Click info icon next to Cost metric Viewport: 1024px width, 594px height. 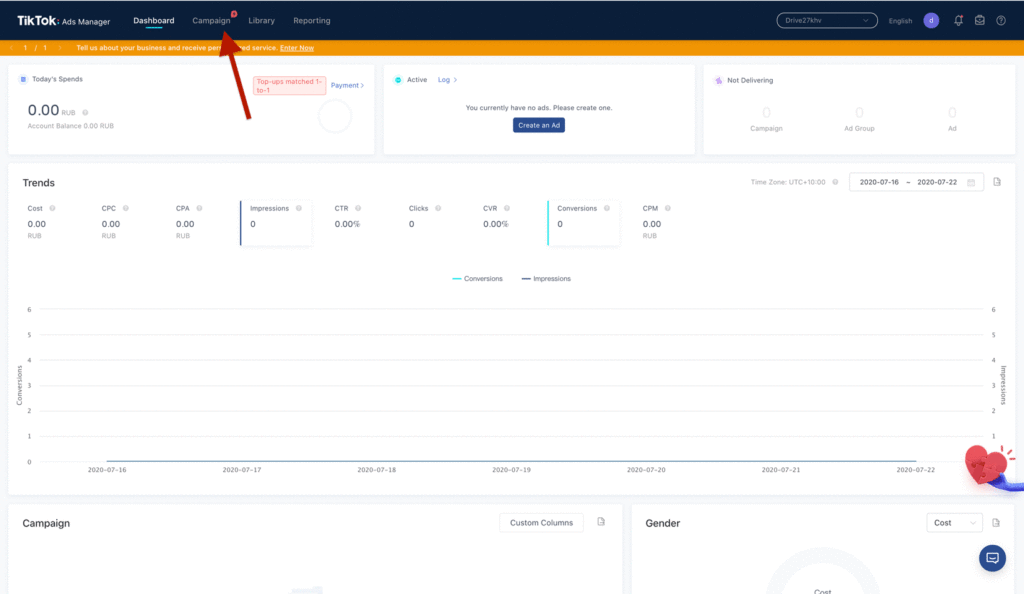point(52,208)
